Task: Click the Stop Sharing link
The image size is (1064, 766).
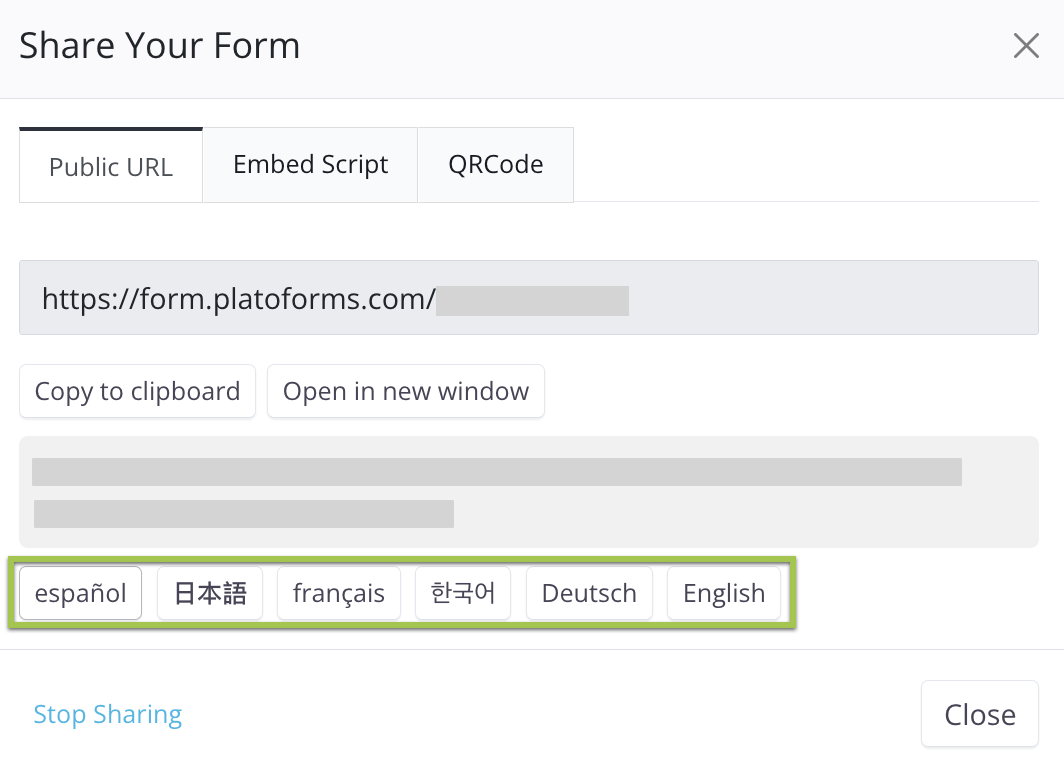Action: coord(107,714)
